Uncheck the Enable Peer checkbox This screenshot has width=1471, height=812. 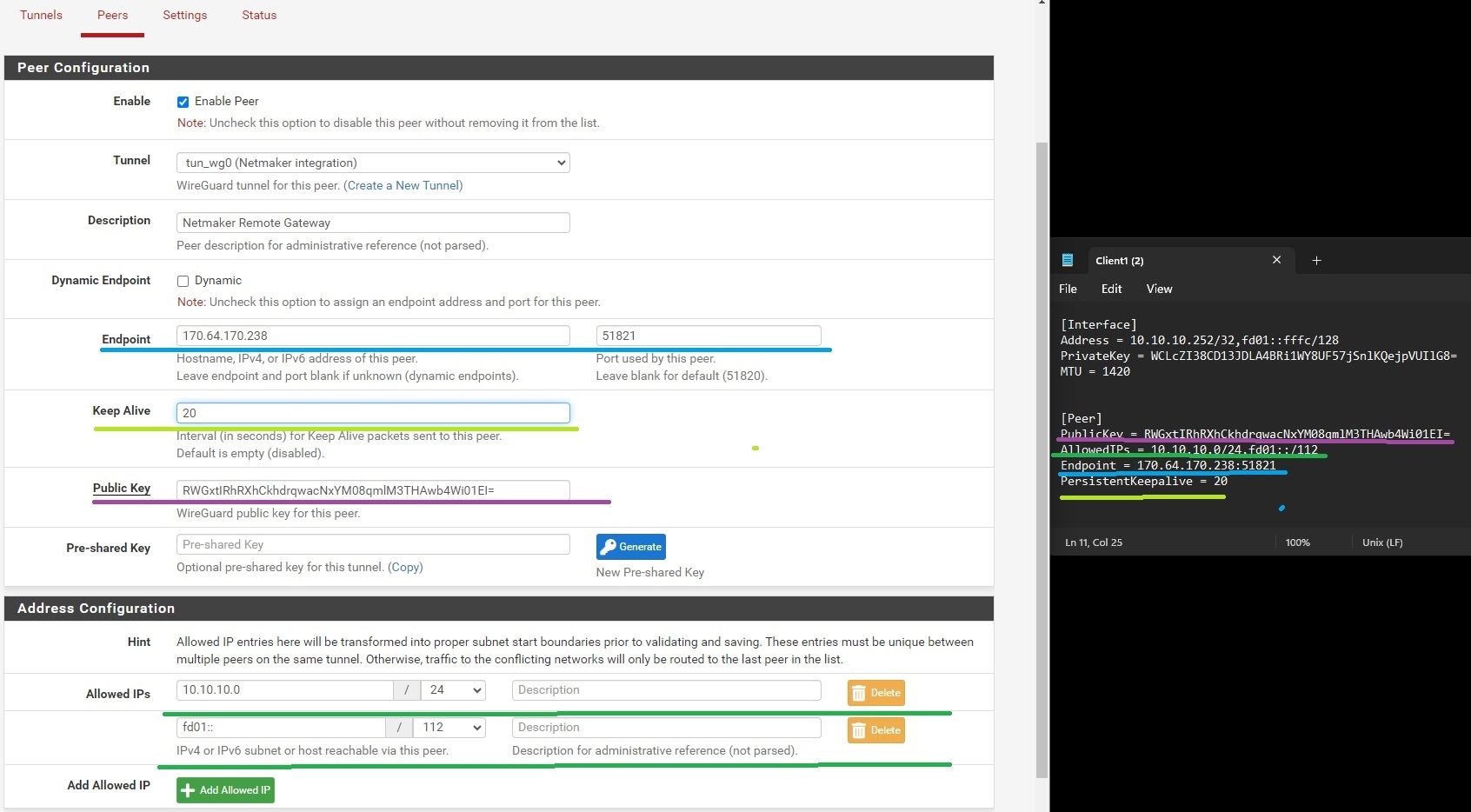point(183,102)
